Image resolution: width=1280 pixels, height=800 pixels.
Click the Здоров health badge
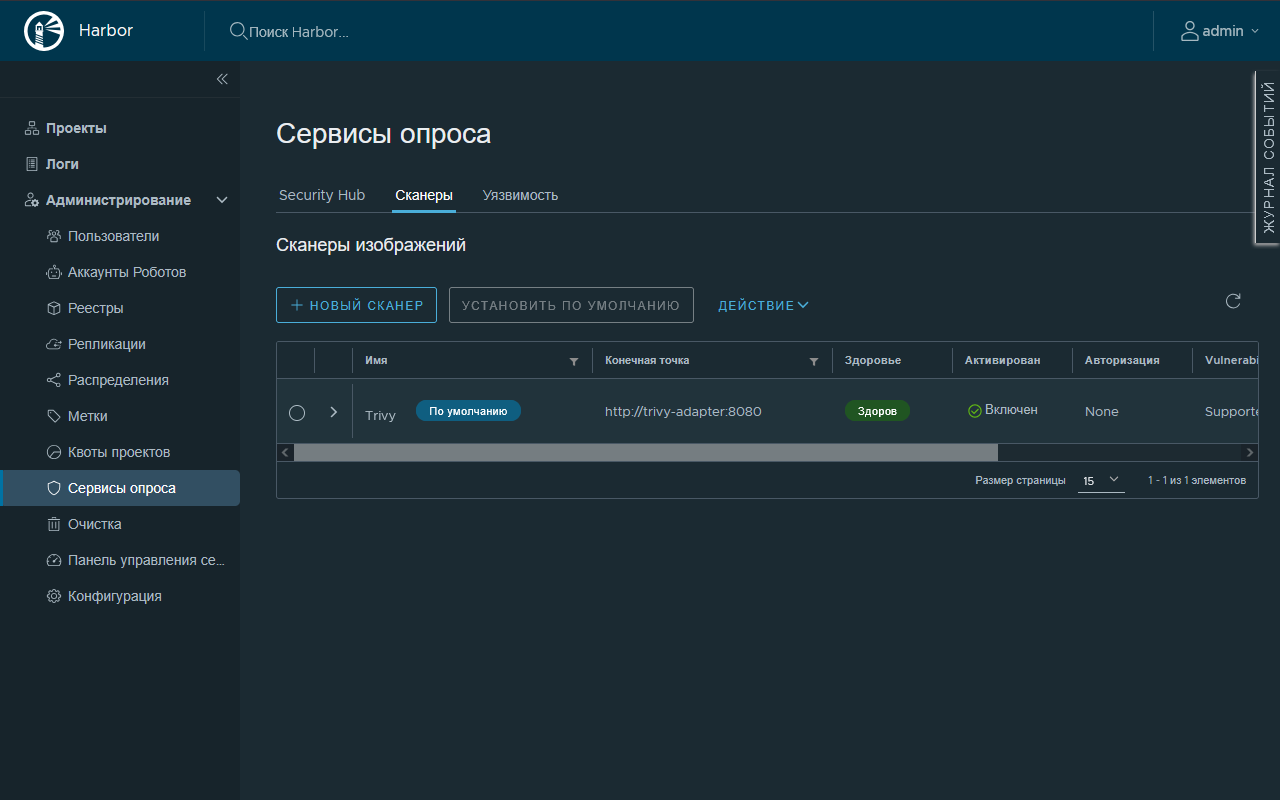tap(878, 411)
